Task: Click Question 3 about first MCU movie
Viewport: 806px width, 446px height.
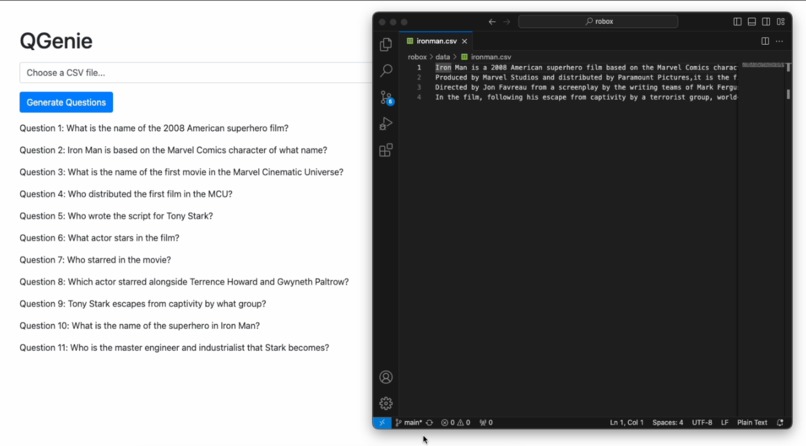Action: [x=181, y=172]
